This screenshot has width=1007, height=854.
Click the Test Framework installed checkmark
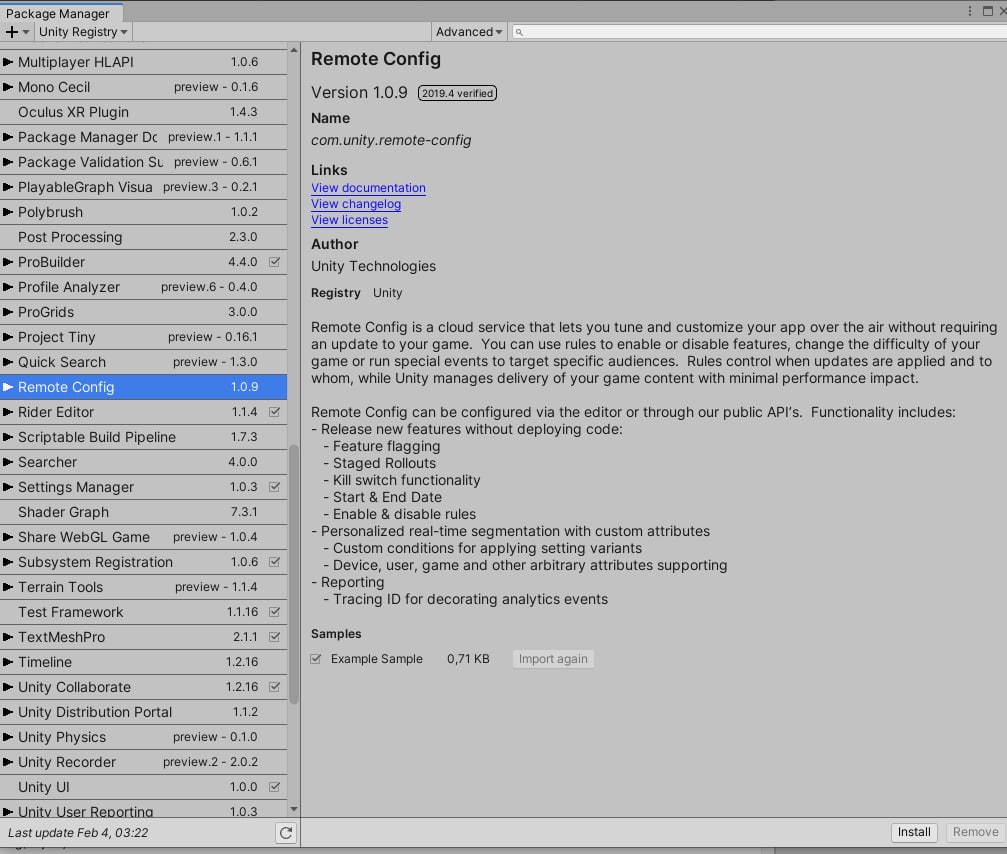tap(274, 612)
